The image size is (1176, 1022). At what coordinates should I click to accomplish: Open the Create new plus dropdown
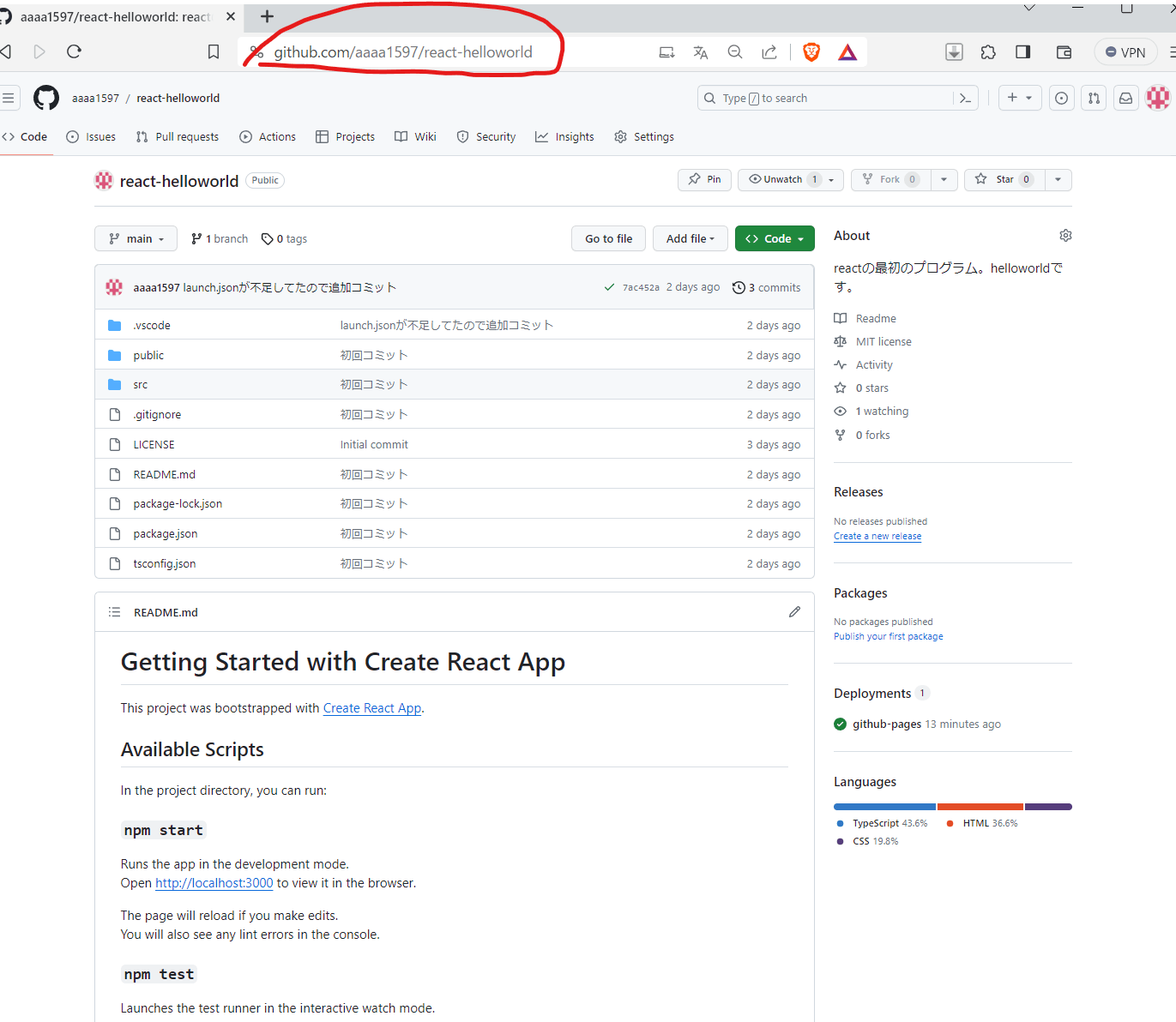[1020, 98]
